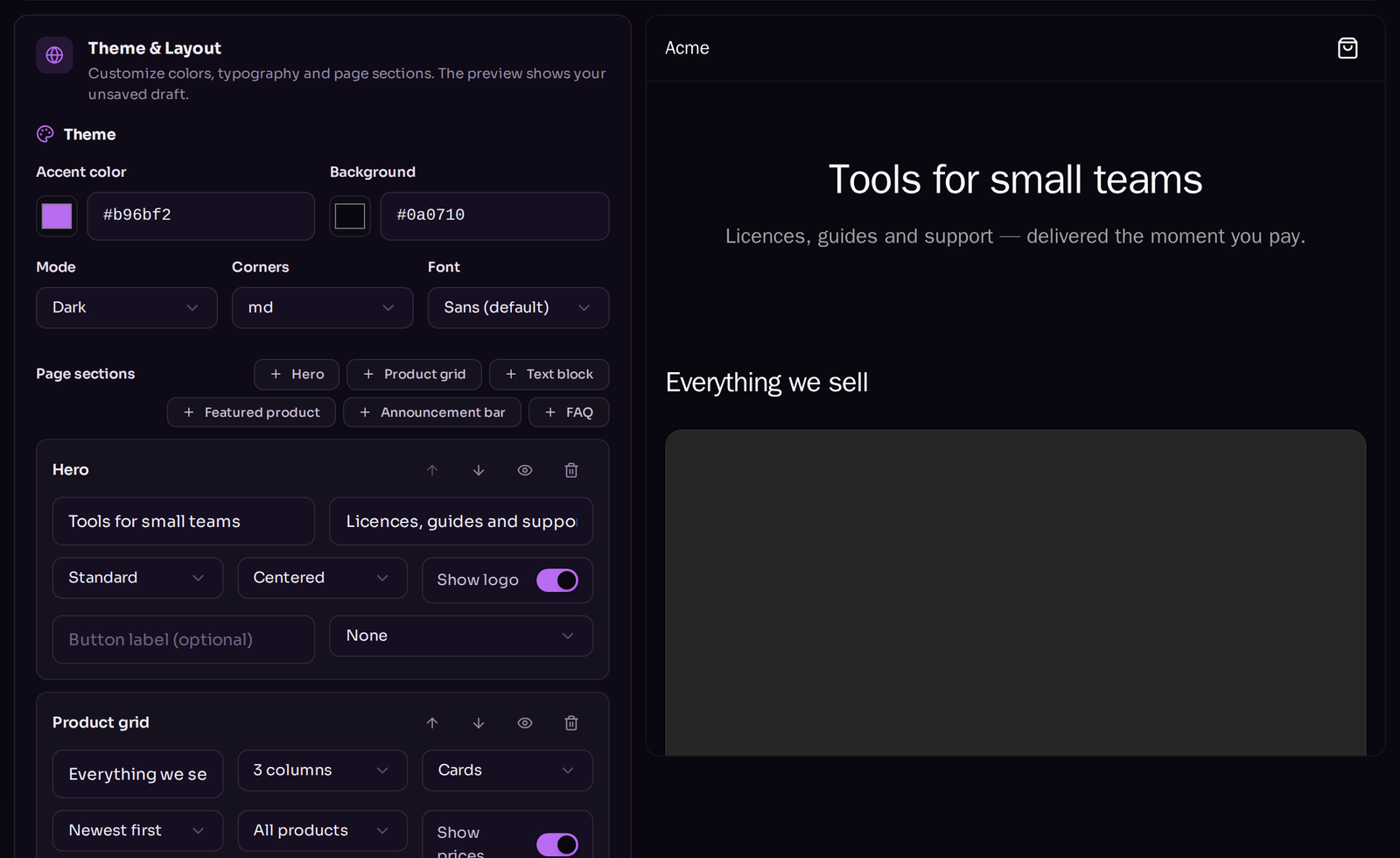Open the Font dropdown Sans (default)
1400x858 pixels.
(519, 308)
